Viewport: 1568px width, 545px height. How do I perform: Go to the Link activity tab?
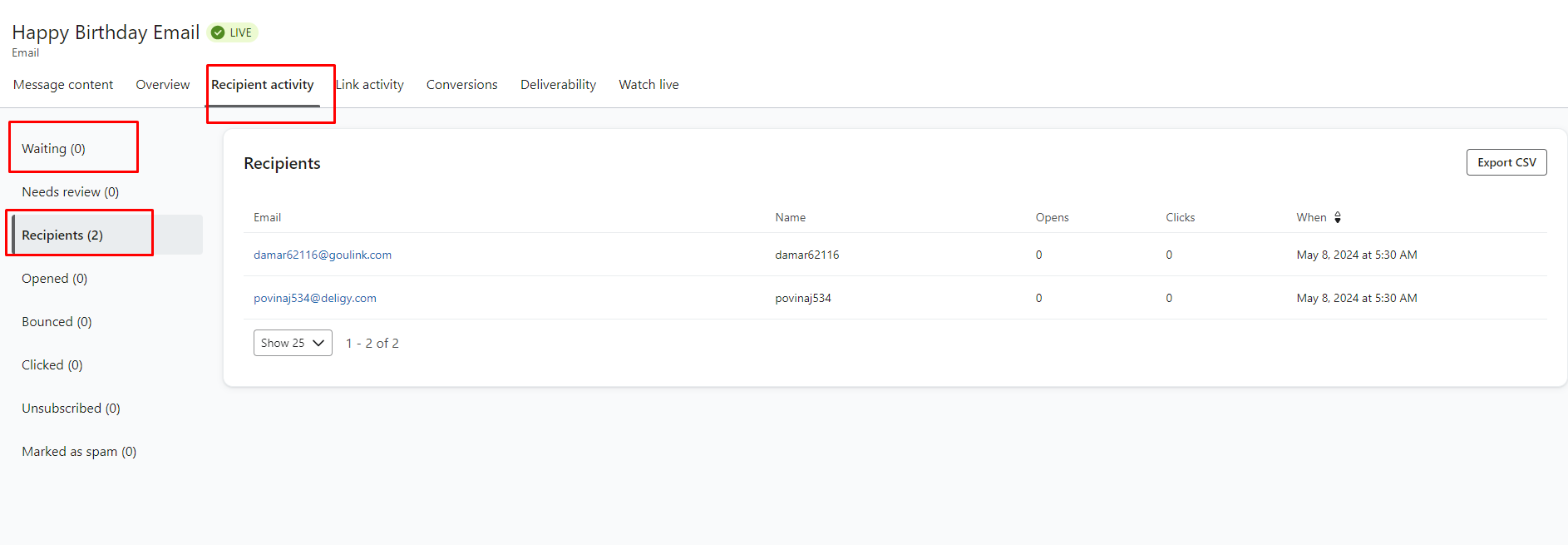[x=370, y=85]
